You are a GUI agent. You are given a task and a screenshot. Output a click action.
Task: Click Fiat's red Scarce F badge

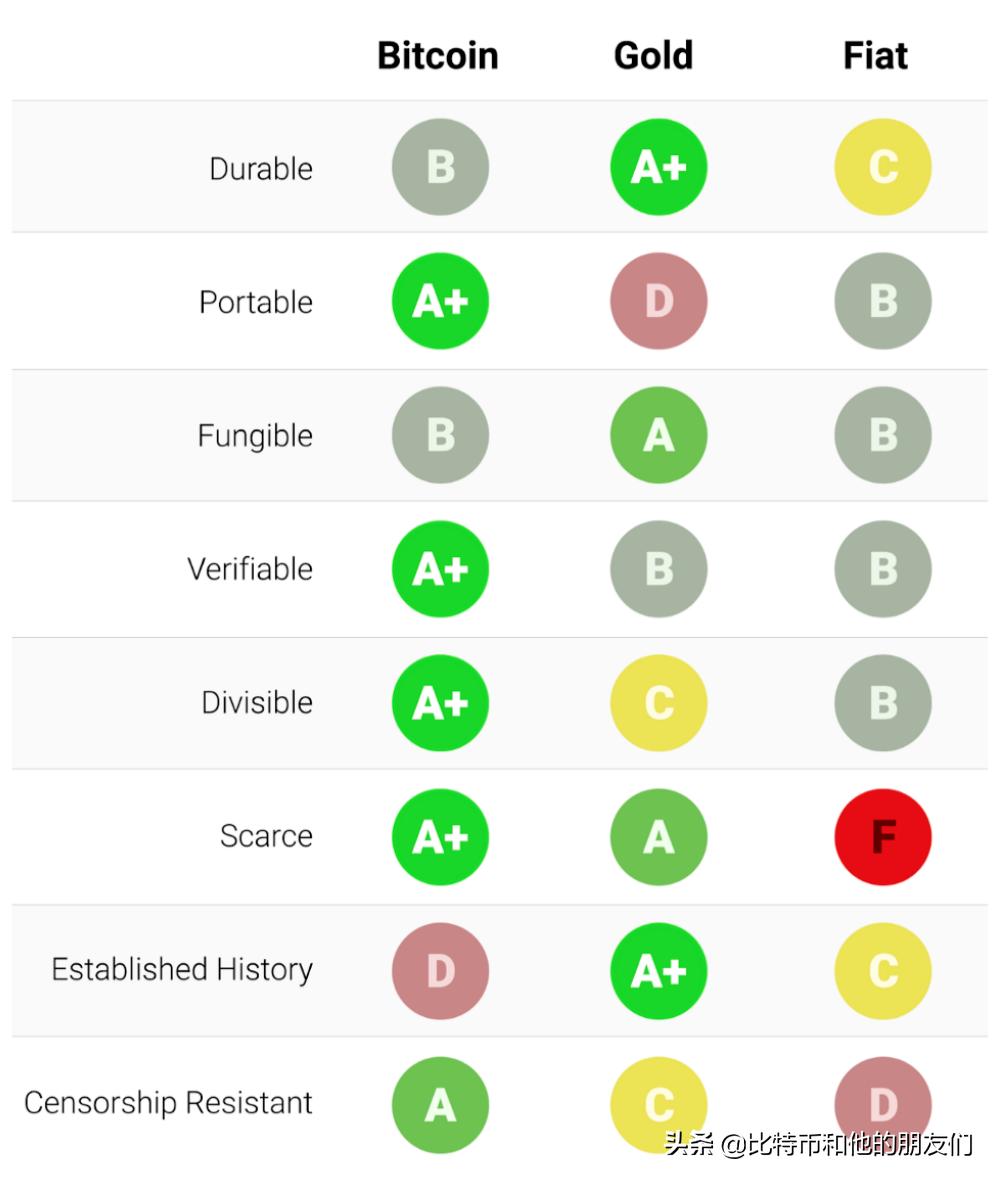pyautogui.click(x=883, y=837)
